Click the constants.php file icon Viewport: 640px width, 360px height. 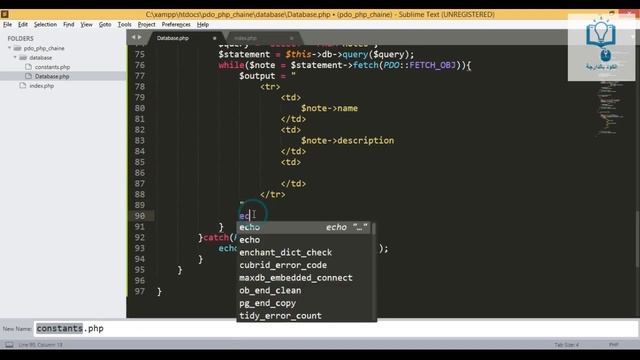tap(28, 67)
